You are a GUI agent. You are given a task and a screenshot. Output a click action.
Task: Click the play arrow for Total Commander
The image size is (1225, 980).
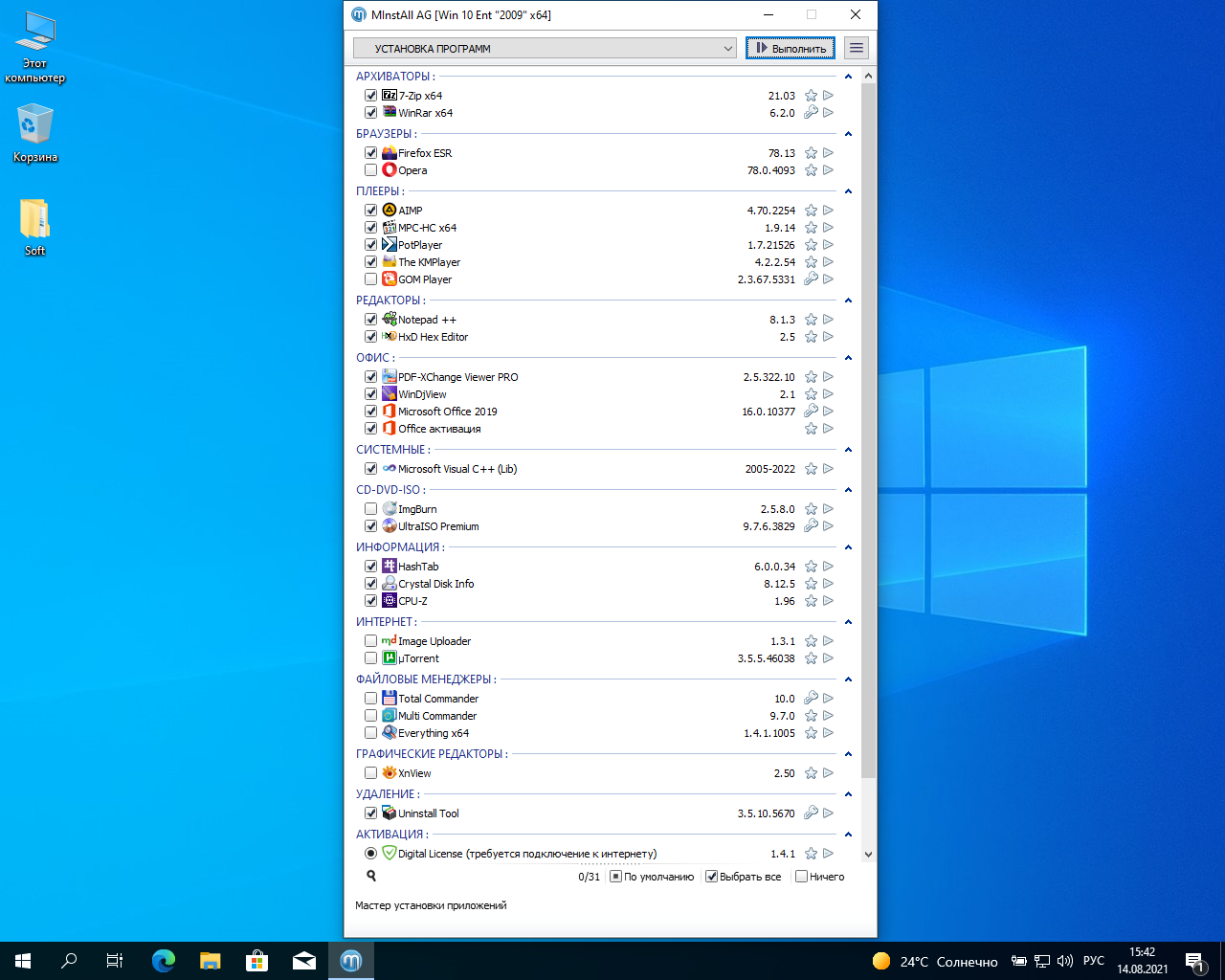tap(828, 699)
